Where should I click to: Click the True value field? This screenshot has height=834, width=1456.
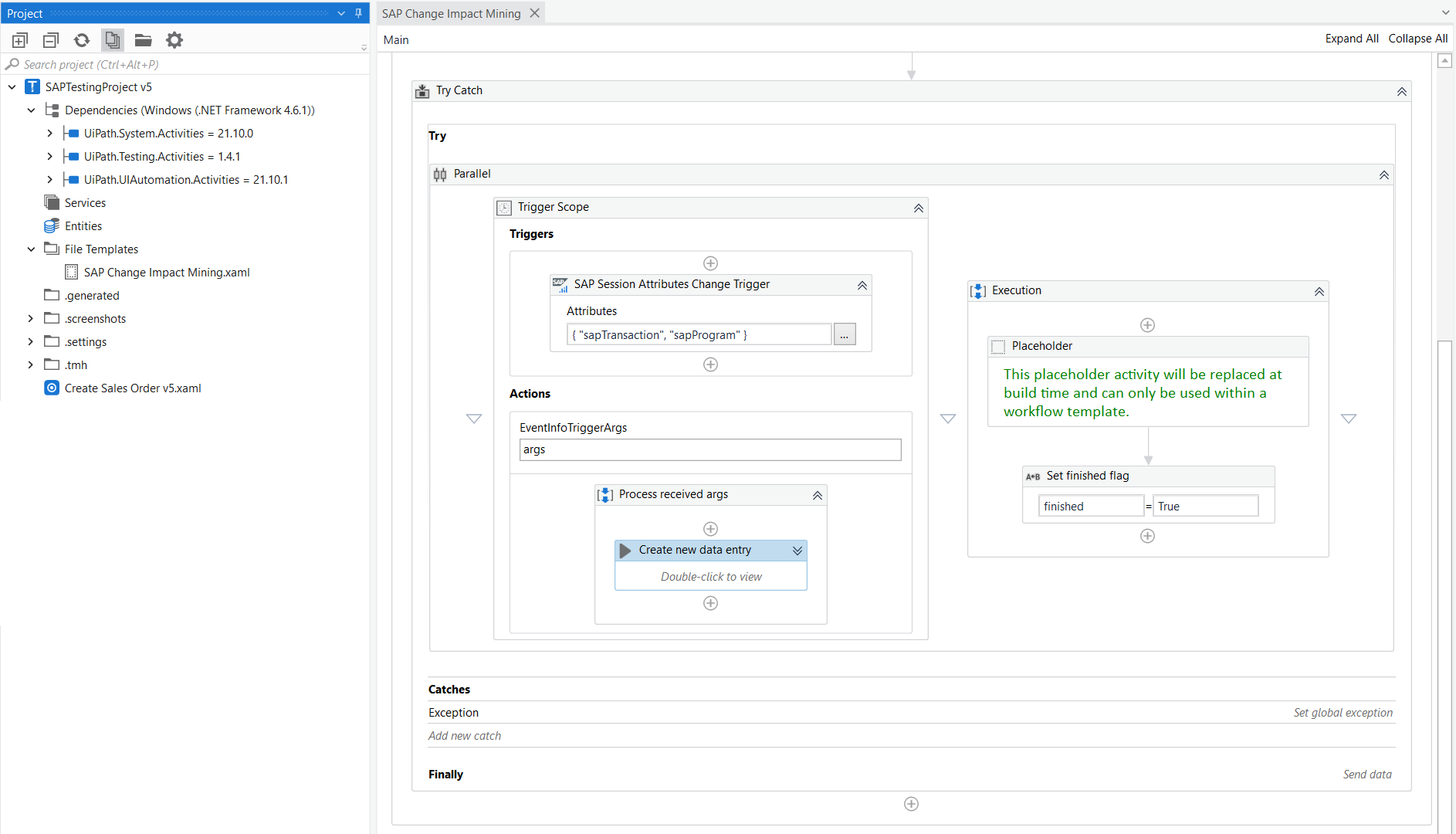(1206, 507)
